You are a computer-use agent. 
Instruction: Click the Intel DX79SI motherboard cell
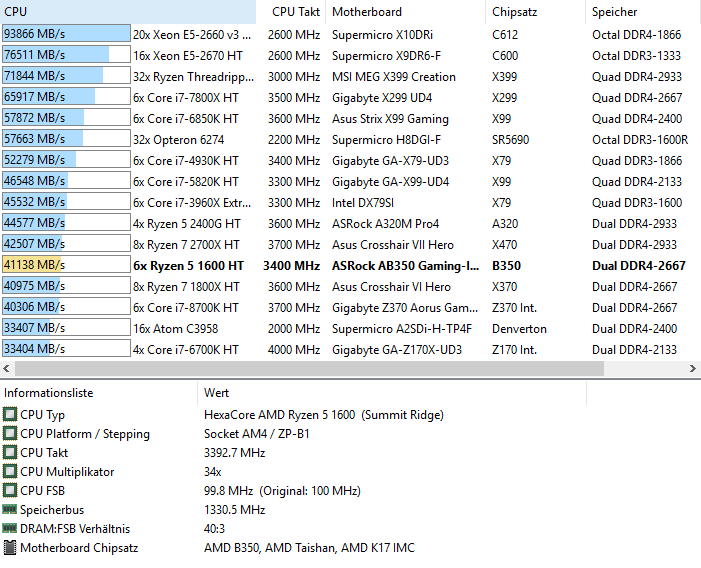(363, 202)
